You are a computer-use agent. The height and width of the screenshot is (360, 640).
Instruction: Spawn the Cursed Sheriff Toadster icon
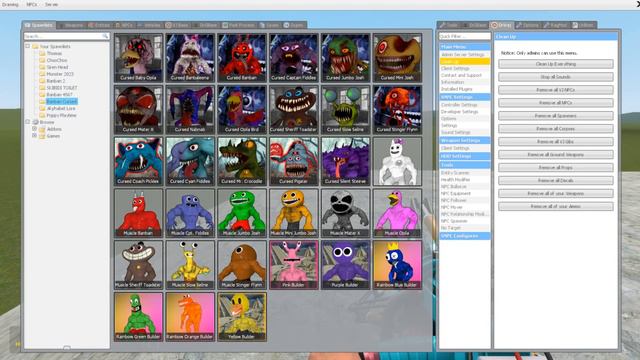(x=294, y=109)
